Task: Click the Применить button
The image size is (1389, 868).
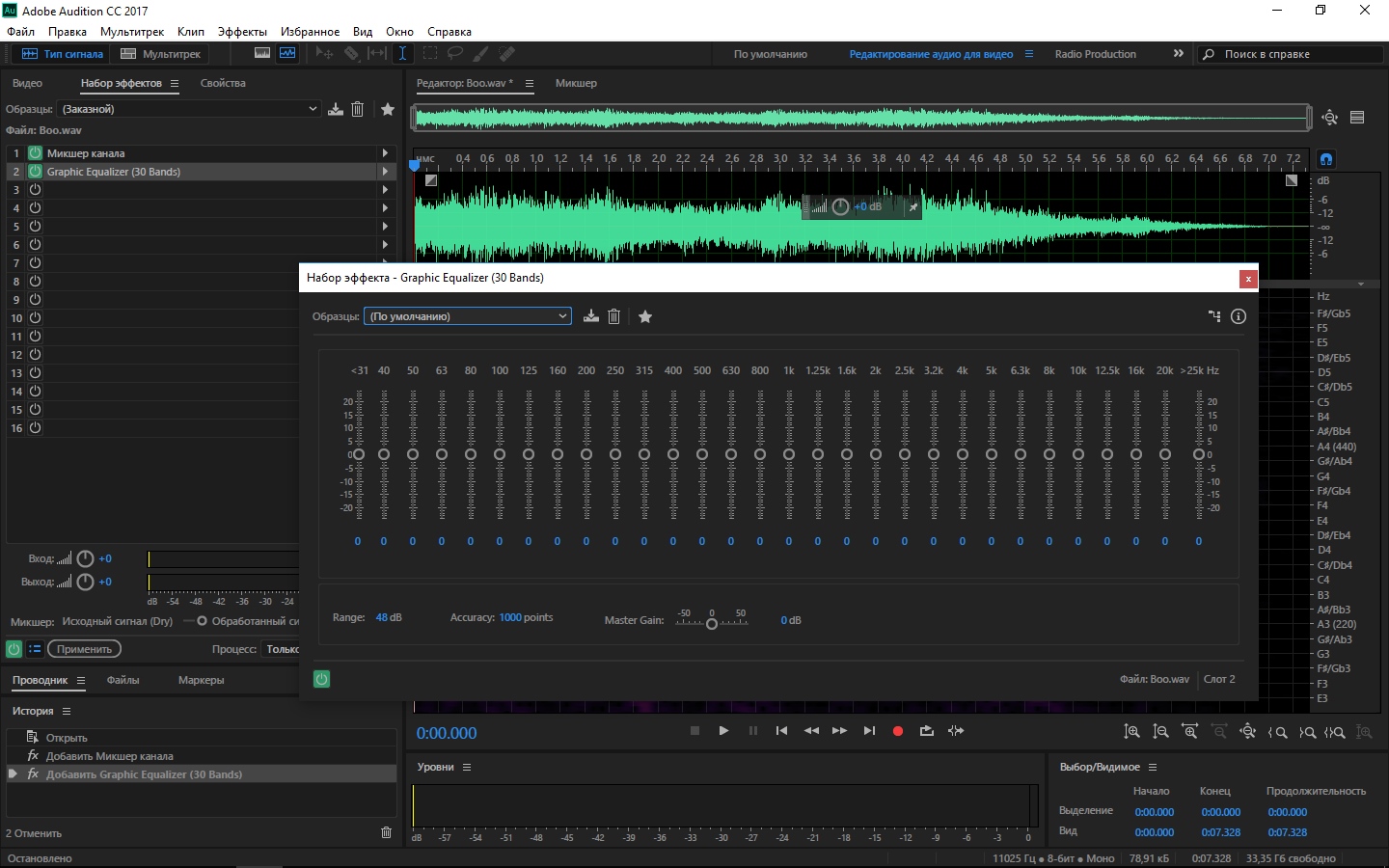Action: (x=84, y=649)
